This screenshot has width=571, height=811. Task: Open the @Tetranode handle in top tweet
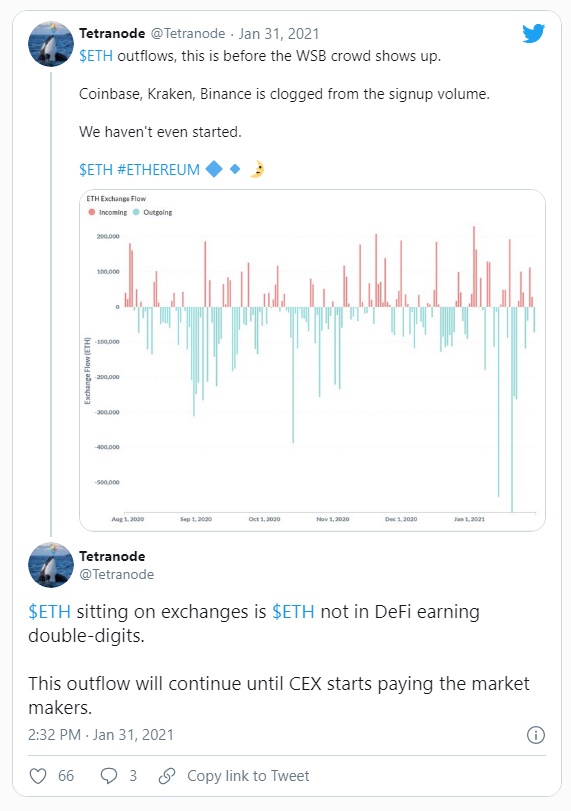click(188, 34)
